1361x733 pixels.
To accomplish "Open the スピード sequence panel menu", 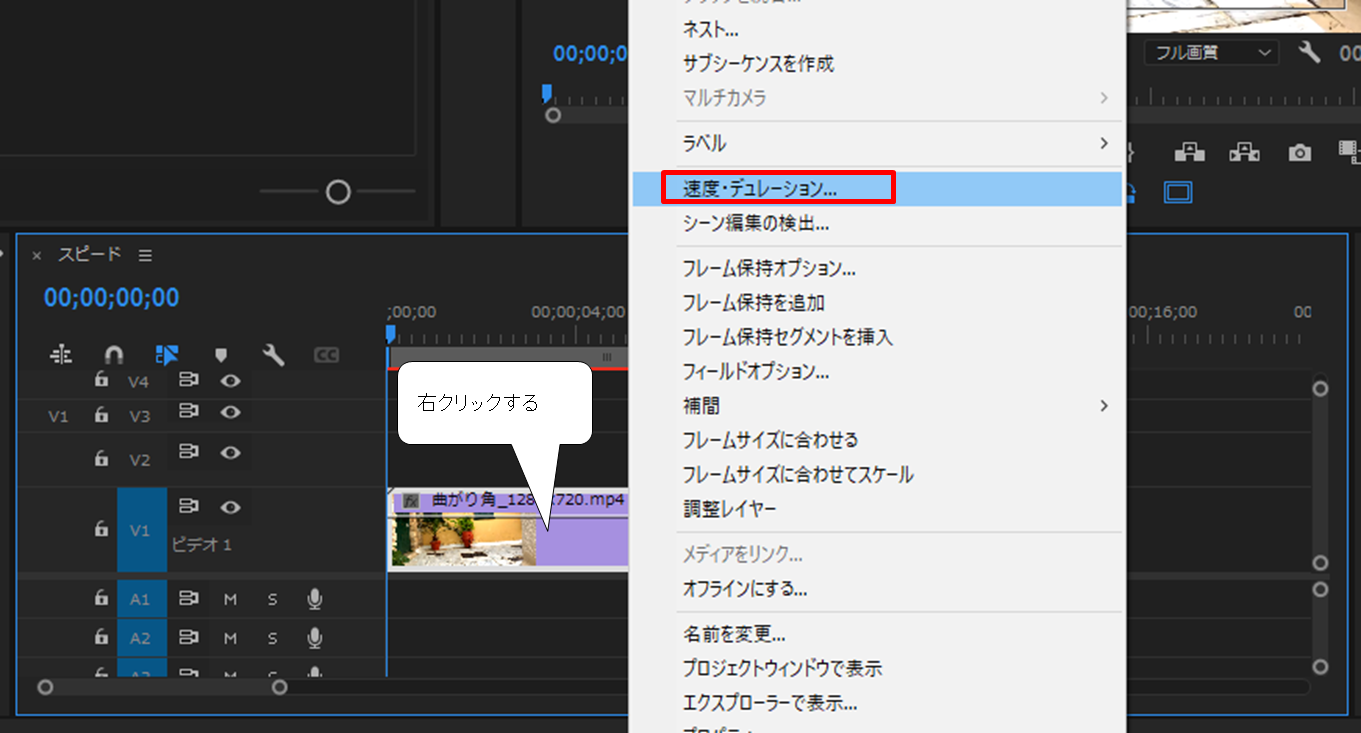I will click(146, 256).
